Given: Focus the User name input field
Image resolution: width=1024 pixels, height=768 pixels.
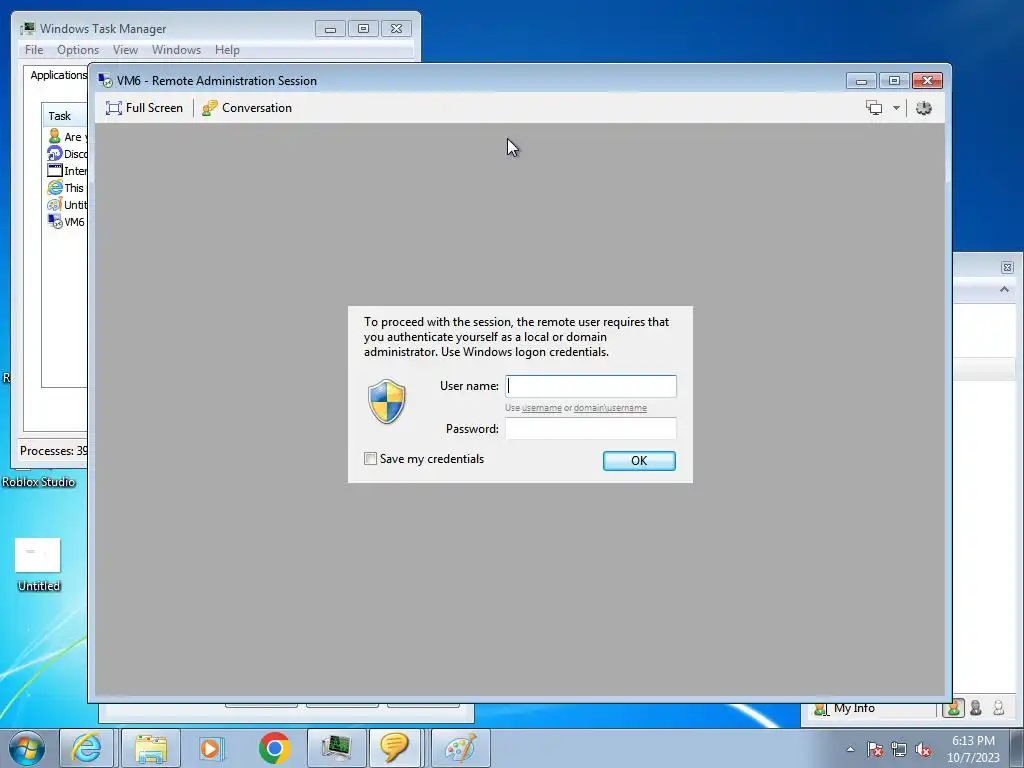Looking at the screenshot, I should point(590,386).
